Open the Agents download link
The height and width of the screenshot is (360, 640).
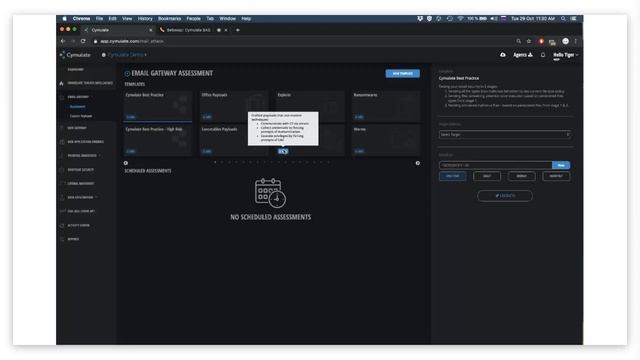tap(523, 55)
